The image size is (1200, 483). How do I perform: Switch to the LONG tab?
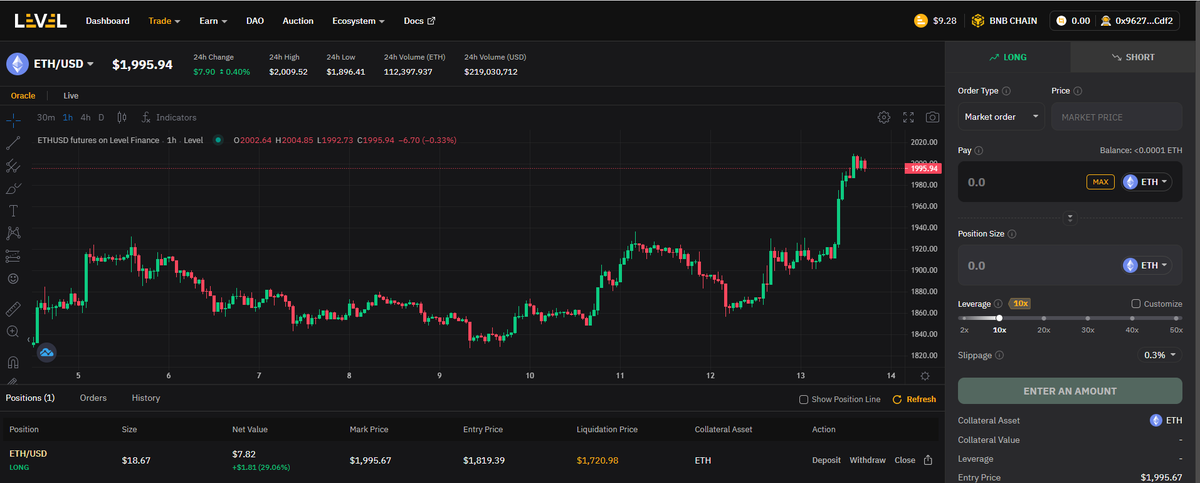(1008, 57)
